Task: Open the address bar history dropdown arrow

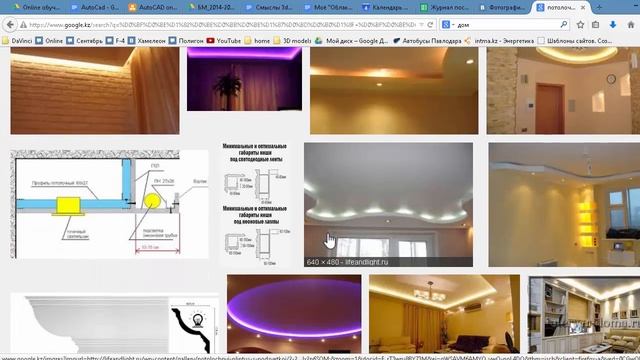Action: (x=421, y=25)
